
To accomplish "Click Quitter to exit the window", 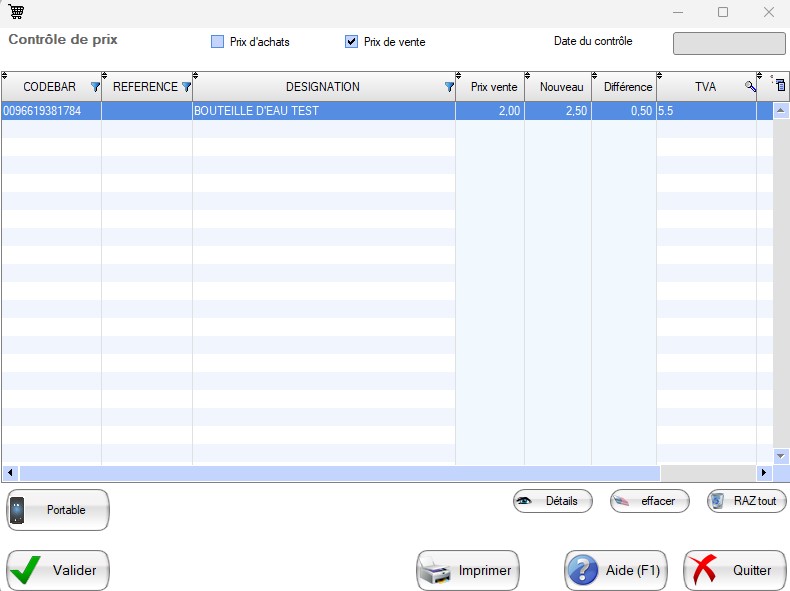I will click(x=734, y=571).
